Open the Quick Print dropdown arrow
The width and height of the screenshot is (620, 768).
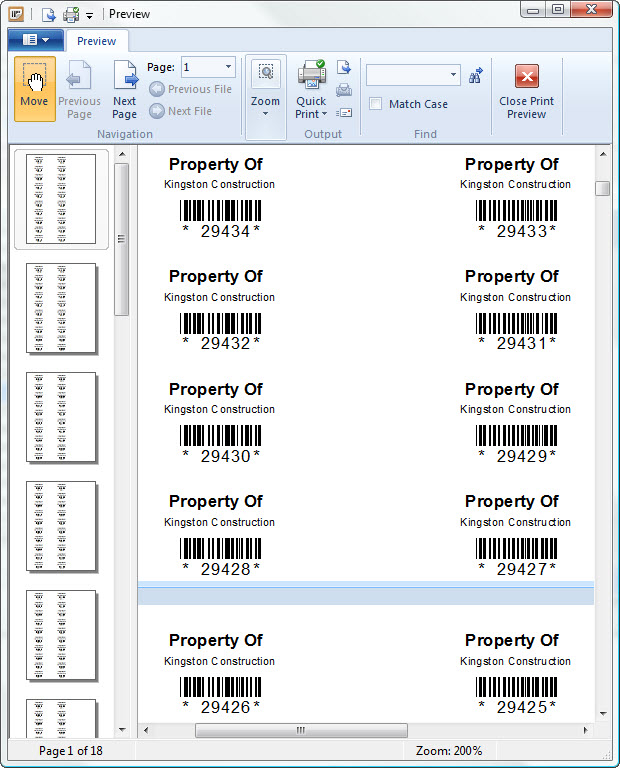(324, 114)
